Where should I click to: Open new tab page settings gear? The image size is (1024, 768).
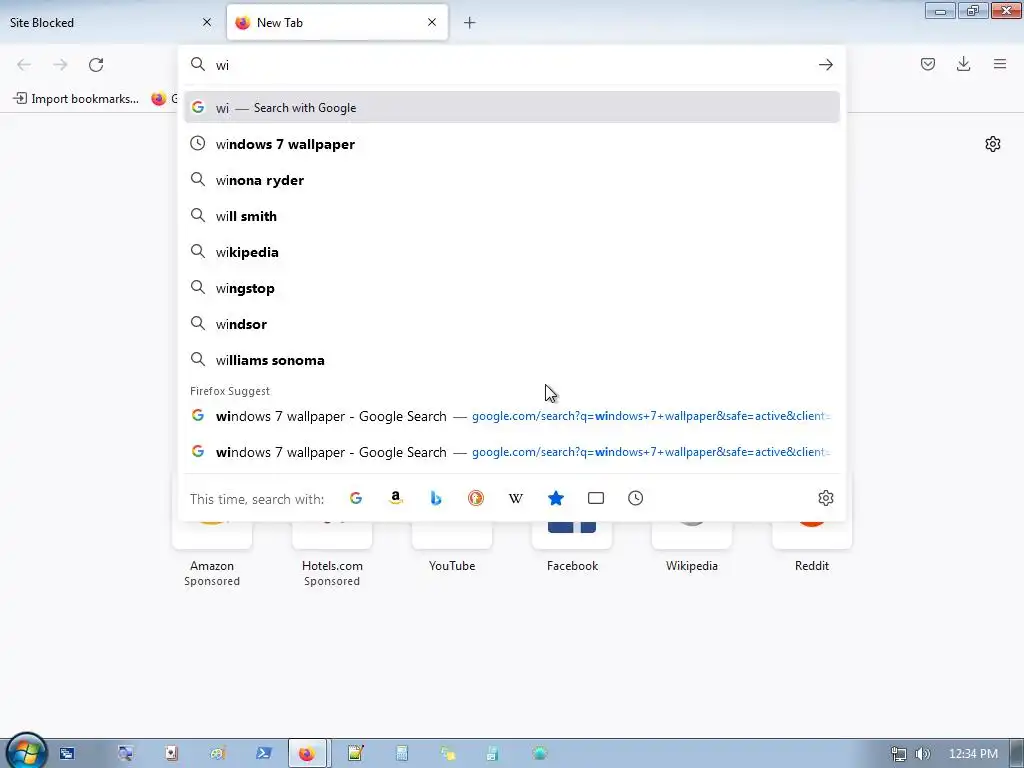(x=993, y=144)
